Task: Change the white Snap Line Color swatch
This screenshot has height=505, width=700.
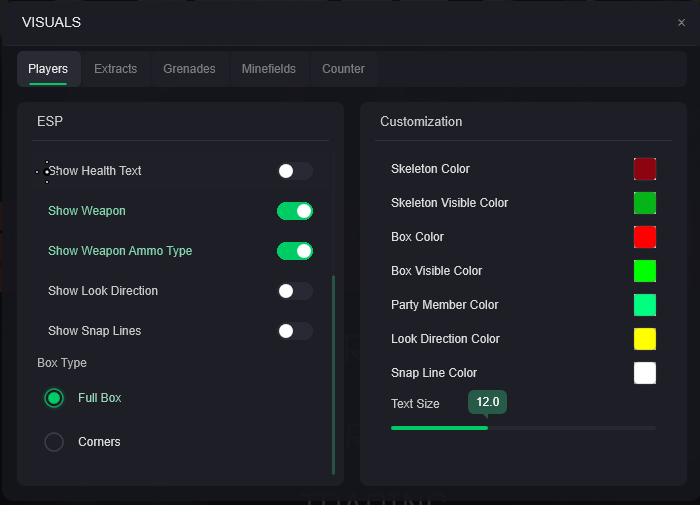Action: point(645,373)
